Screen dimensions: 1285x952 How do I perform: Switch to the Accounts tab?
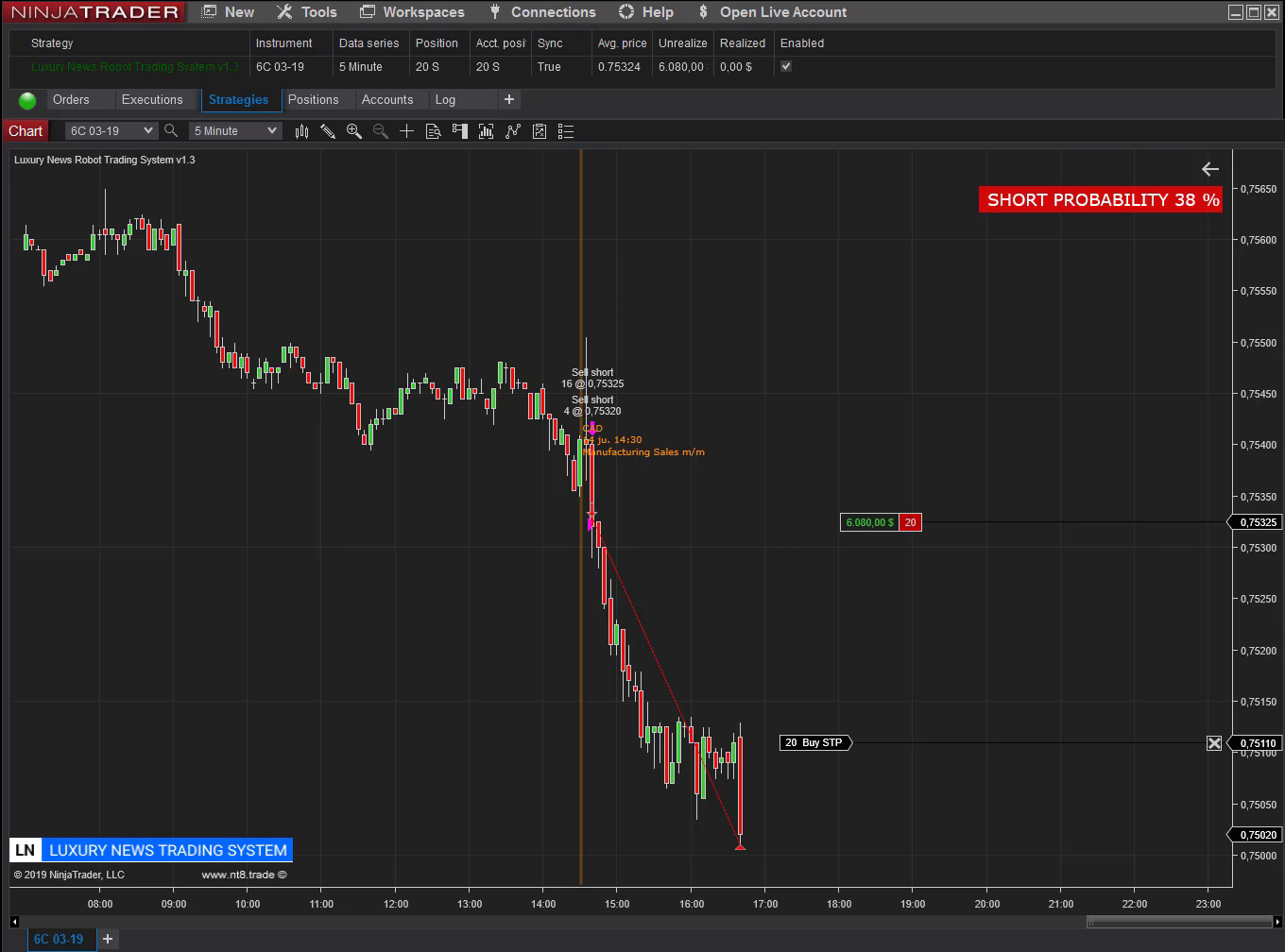387,99
